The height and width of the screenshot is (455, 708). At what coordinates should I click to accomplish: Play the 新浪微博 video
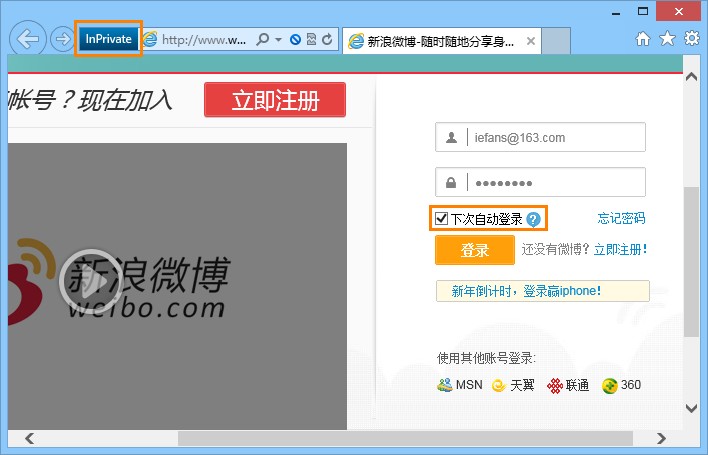pos(91,281)
